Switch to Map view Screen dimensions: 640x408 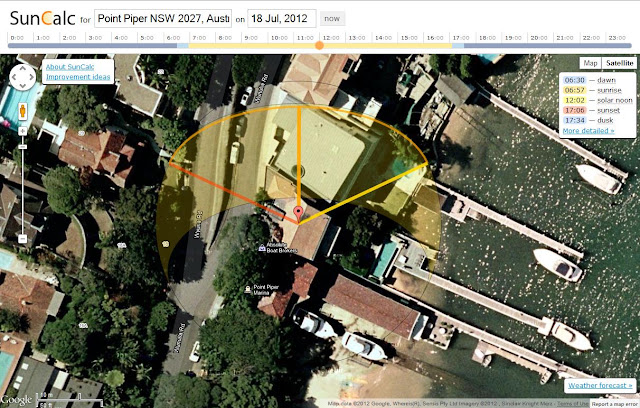click(591, 63)
